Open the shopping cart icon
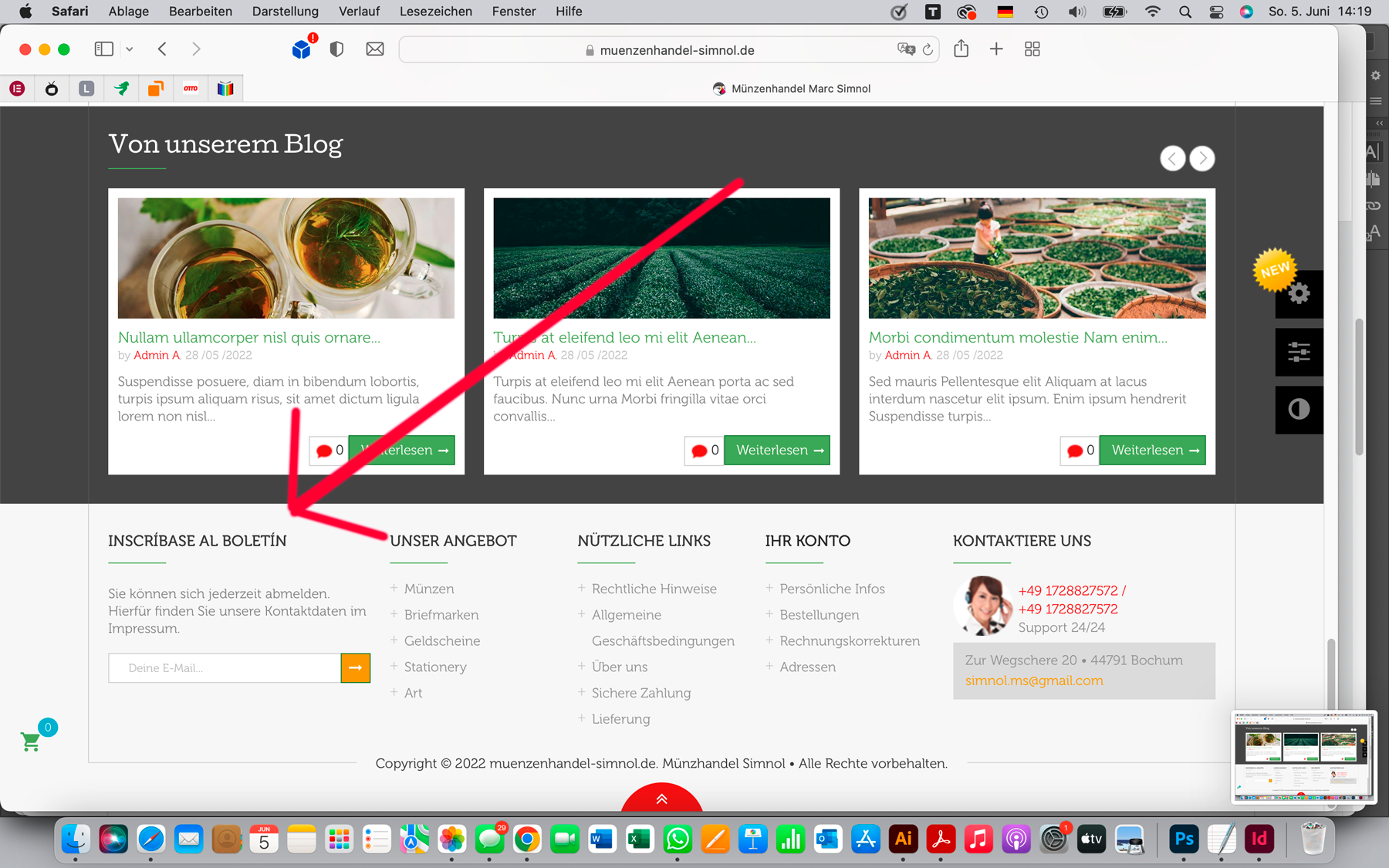Image resolution: width=1389 pixels, height=868 pixels. (31, 741)
